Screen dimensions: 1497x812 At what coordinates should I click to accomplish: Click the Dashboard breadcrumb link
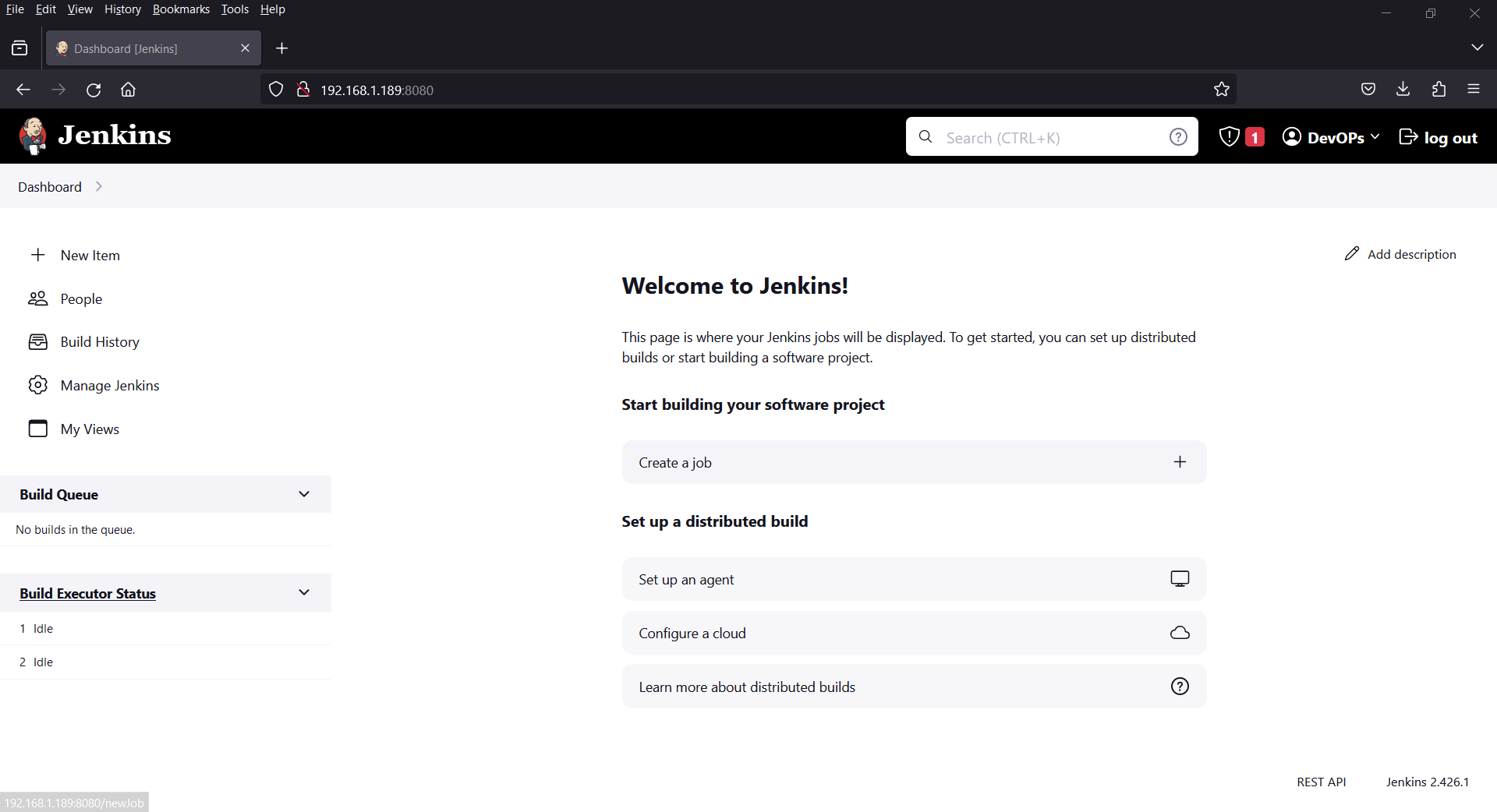[50, 187]
